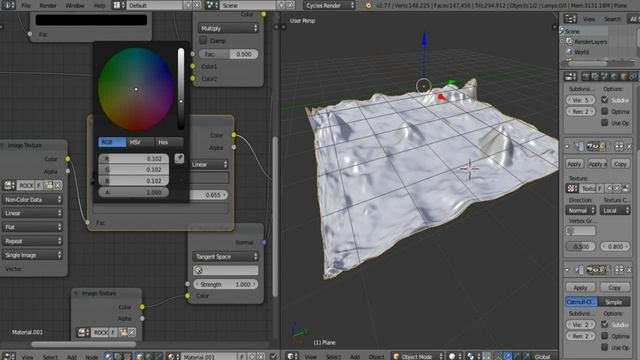Viewport: 640px width, 360px height.
Task: Click Copy button beside Apply as
Action: [x=620, y=164]
